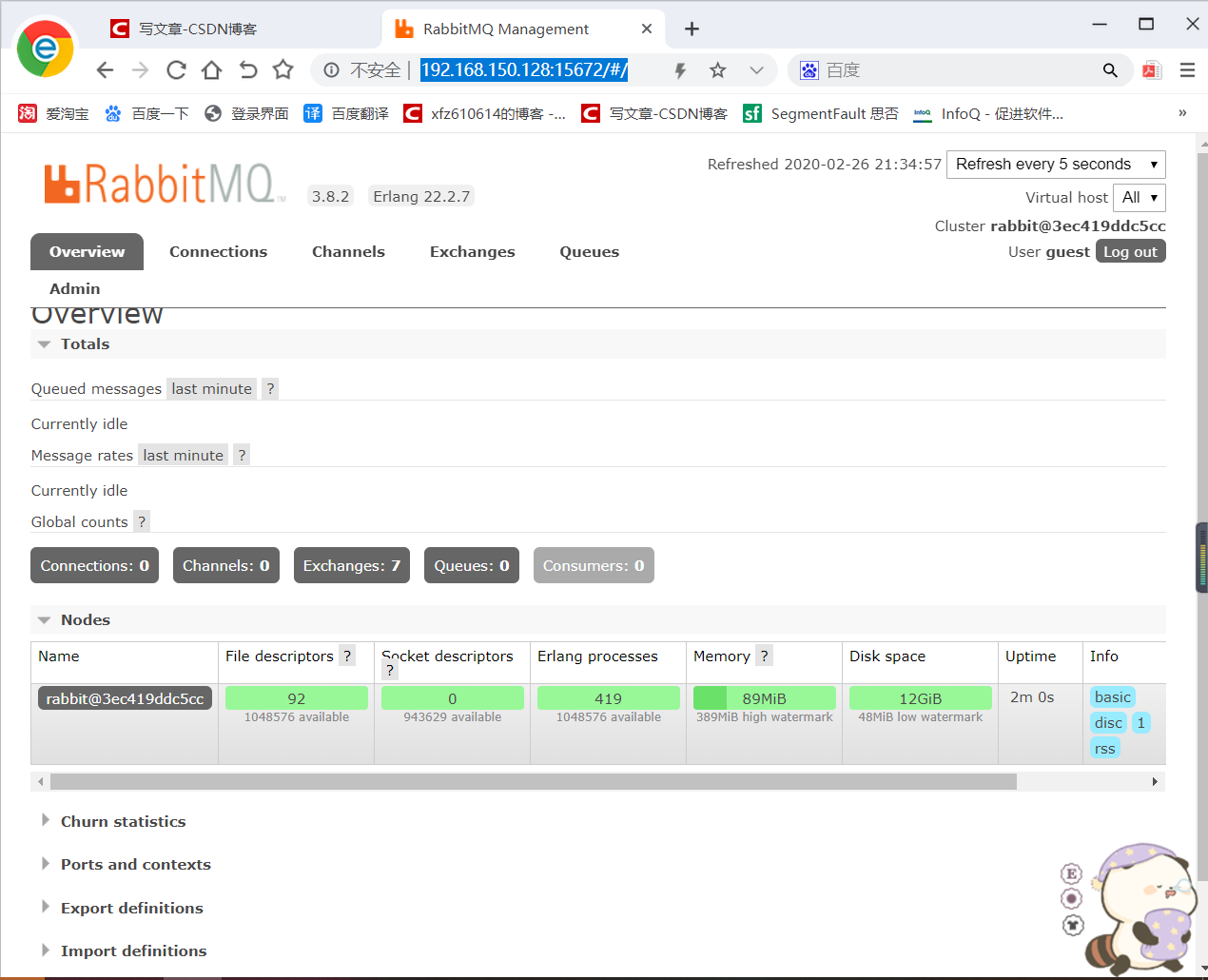Click the rss info tag
The image size is (1208, 980).
pos(1104,748)
